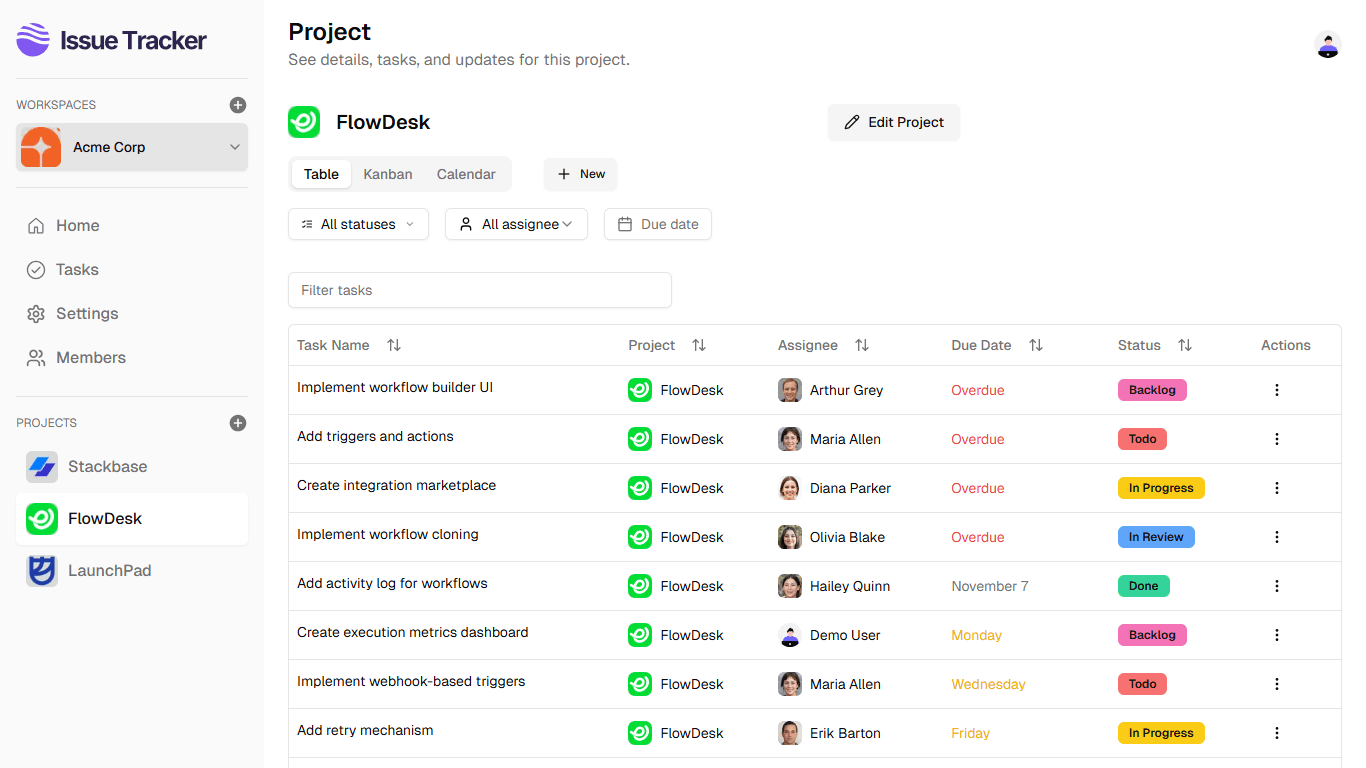Viewport: 1366px width, 768px height.
Task: Click the Edit Project button
Action: (x=893, y=122)
